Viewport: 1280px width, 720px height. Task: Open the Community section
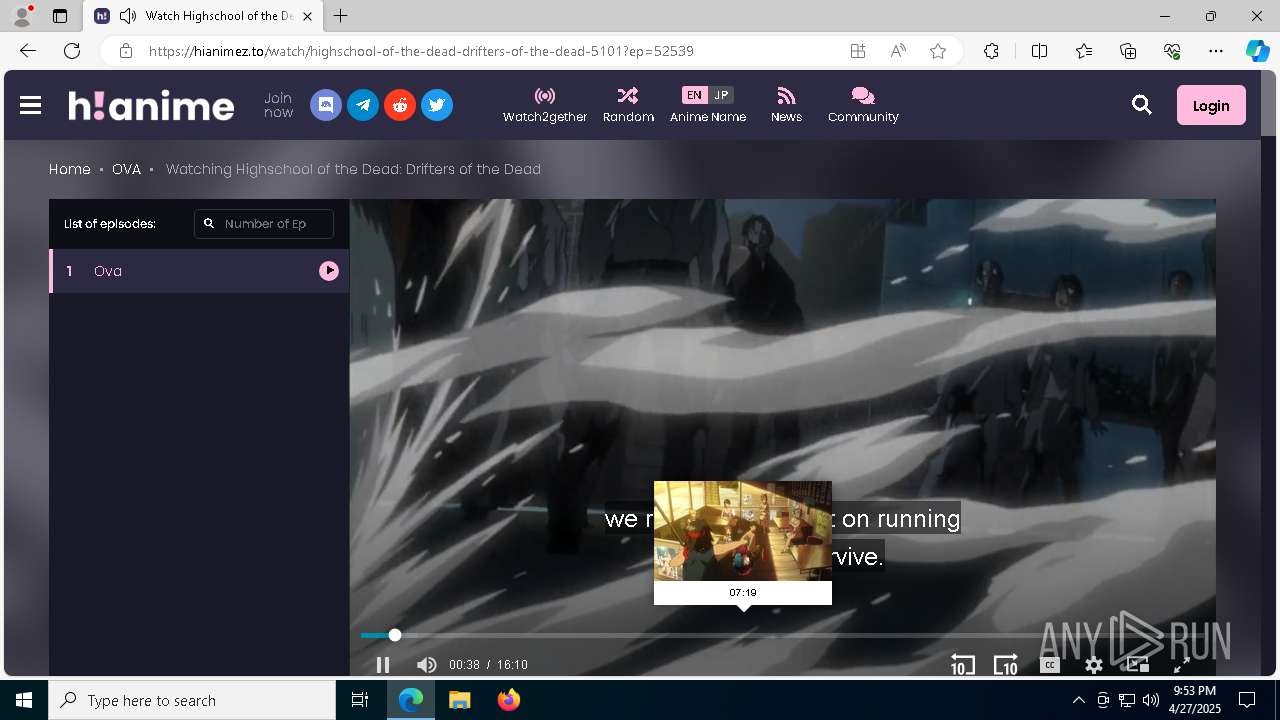click(x=863, y=105)
